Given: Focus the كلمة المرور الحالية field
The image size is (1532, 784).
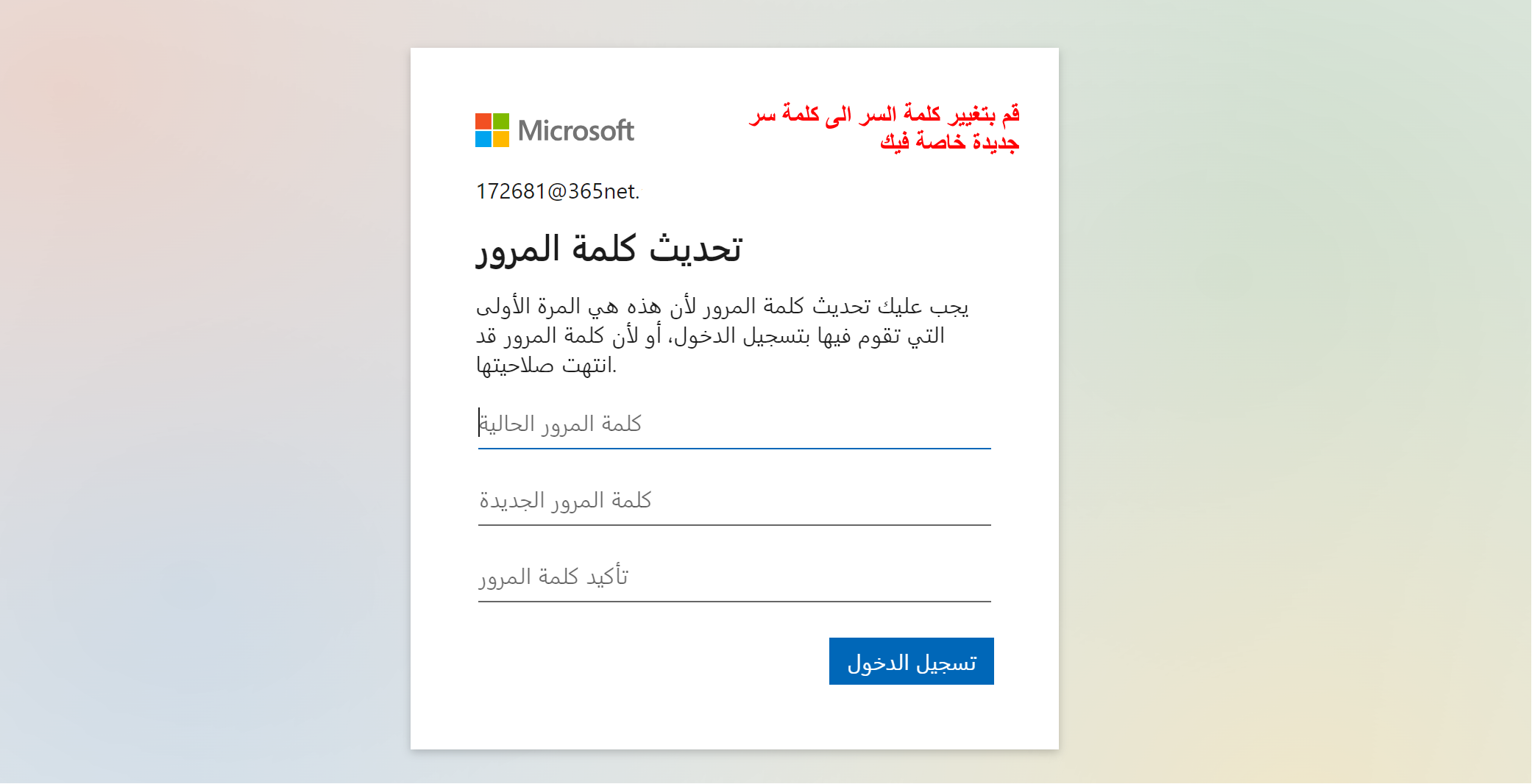Looking at the screenshot, I should tap(734, 425).
